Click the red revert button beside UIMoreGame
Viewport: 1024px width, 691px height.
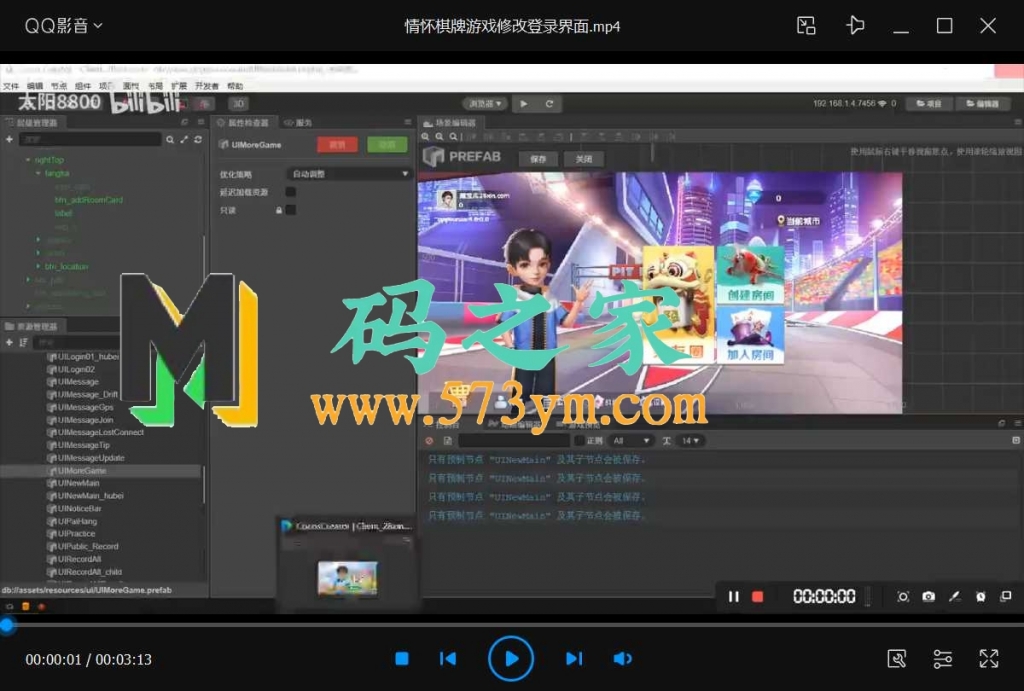click(337, 144)
